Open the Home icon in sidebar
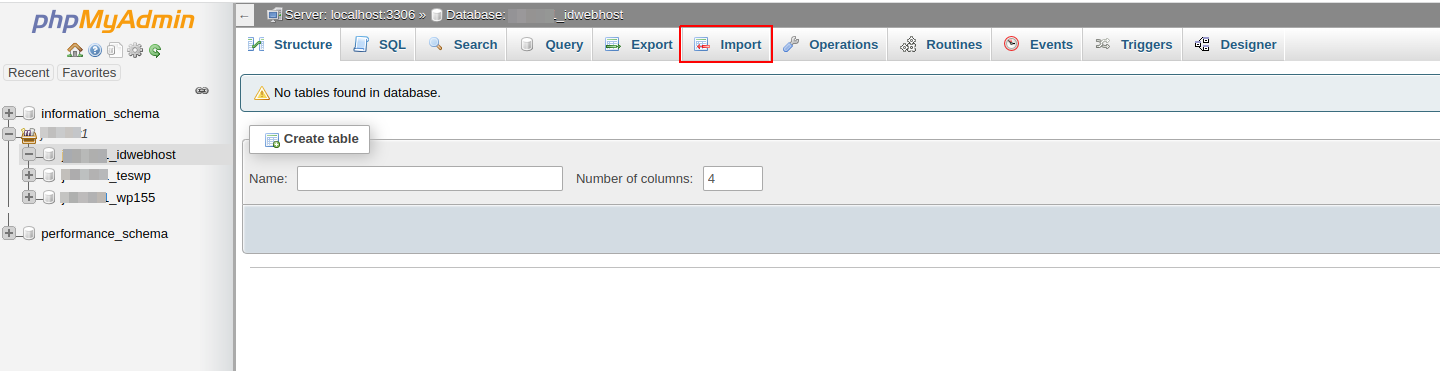 (x=75, y=50)
